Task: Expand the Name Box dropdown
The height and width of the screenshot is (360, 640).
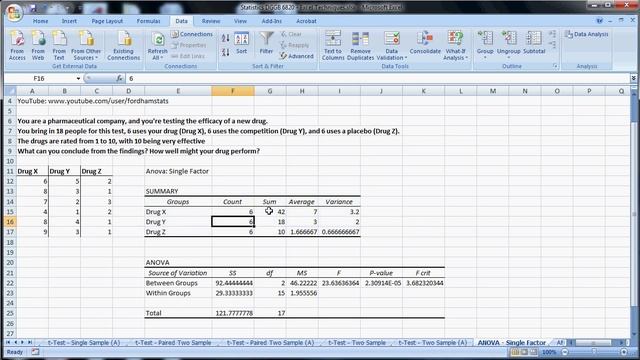Action: (78, 78)
